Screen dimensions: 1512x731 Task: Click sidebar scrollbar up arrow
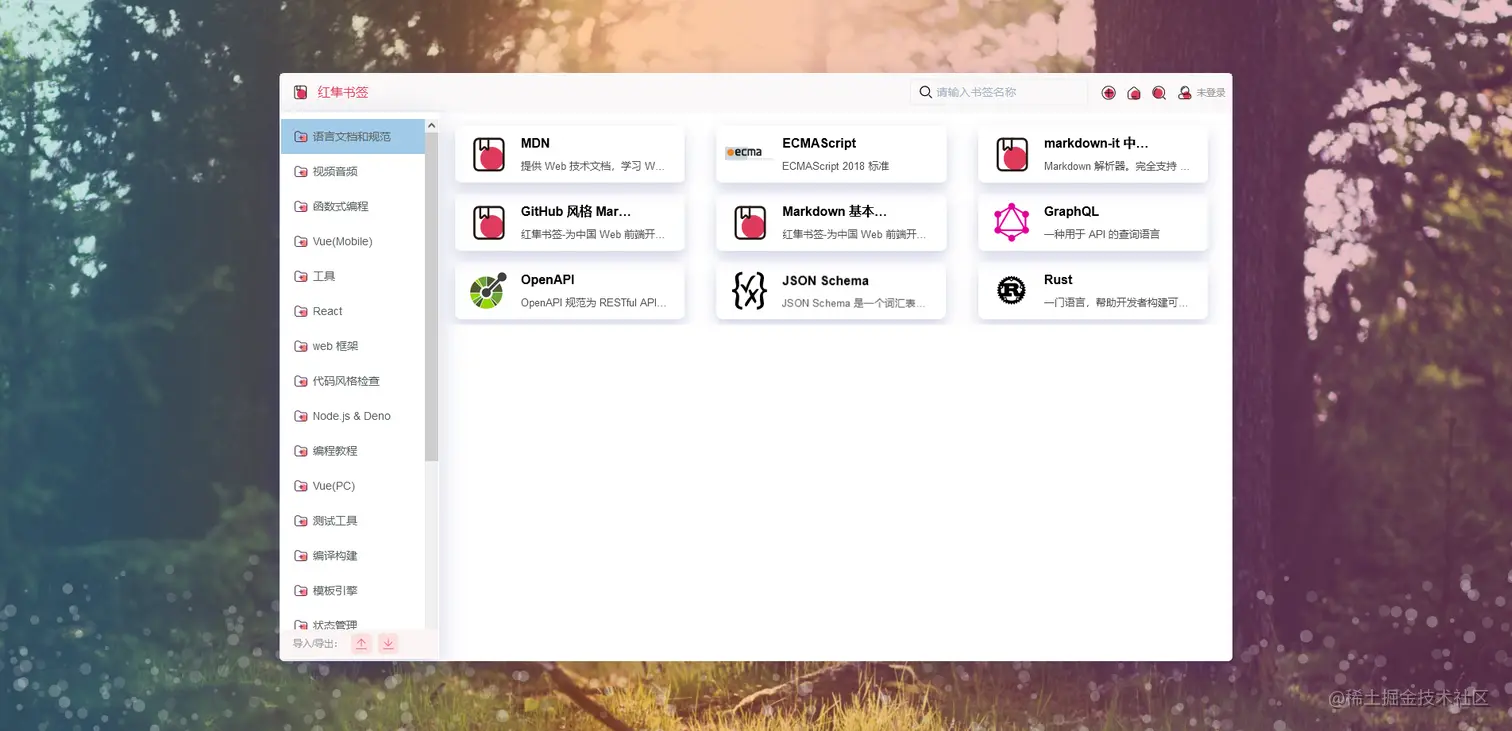pyautogui.click(x=432, y=126)
